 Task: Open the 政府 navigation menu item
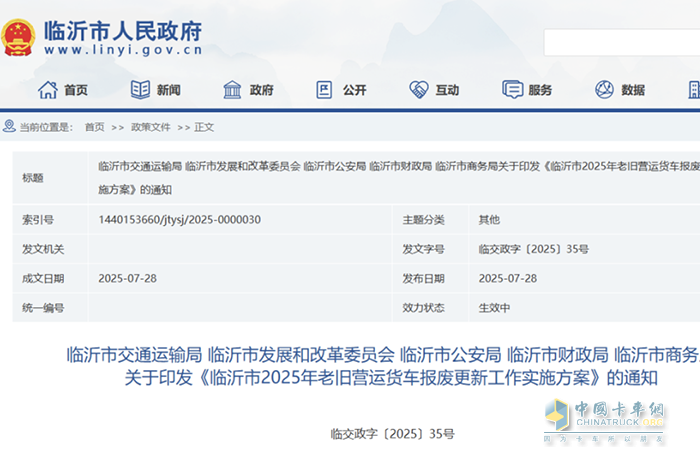tap(262, 90)
